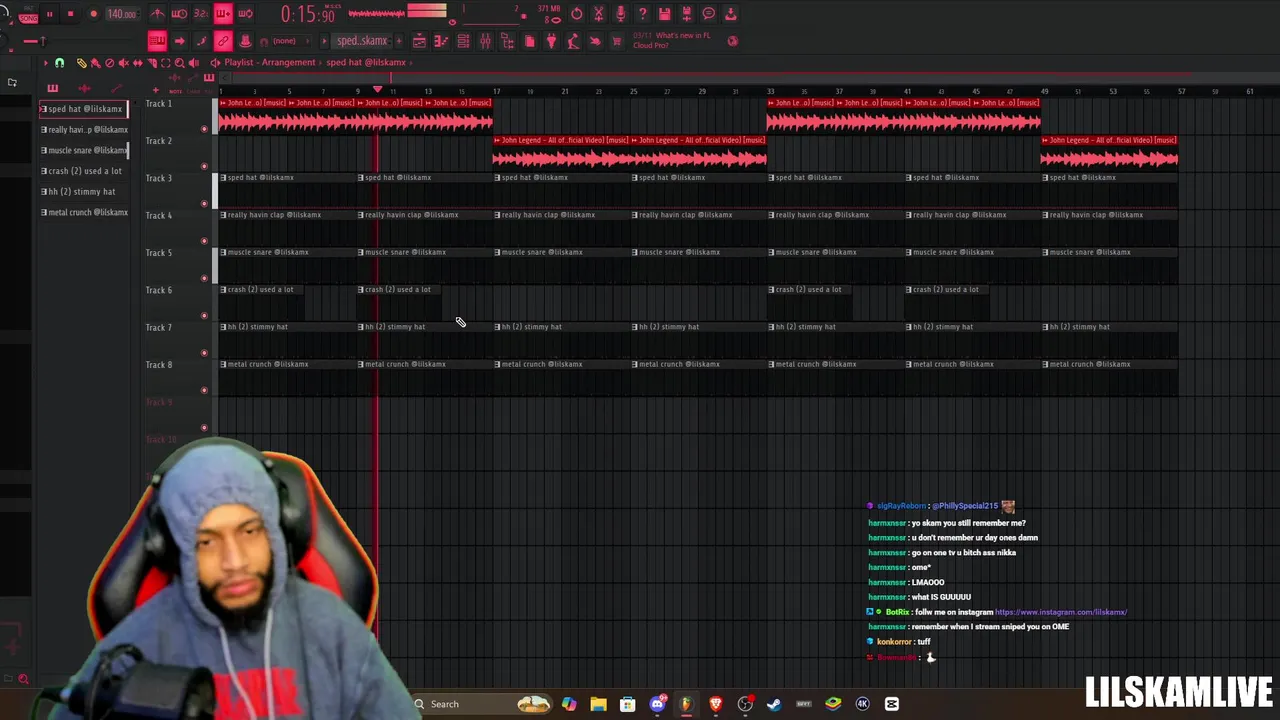Open the Playlist - Arrangement breadcrumb menu

pos(269,63)
